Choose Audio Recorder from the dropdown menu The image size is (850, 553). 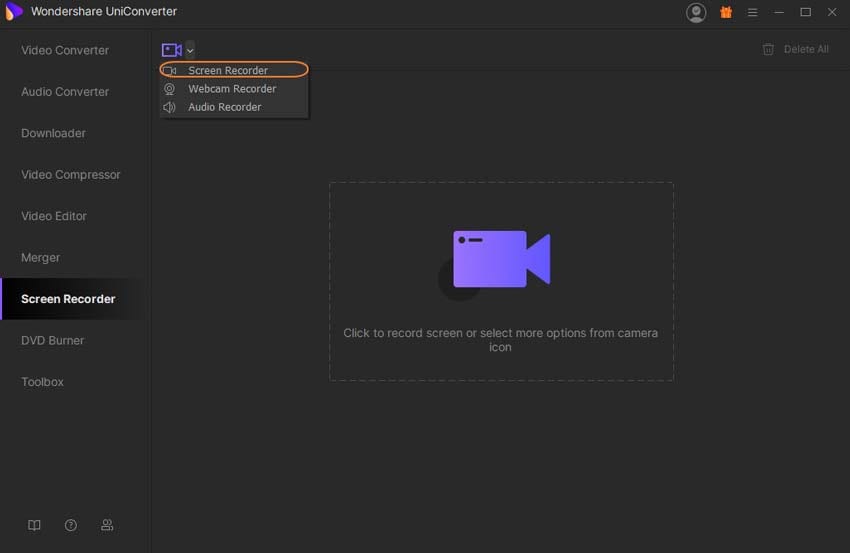point(234,107)
